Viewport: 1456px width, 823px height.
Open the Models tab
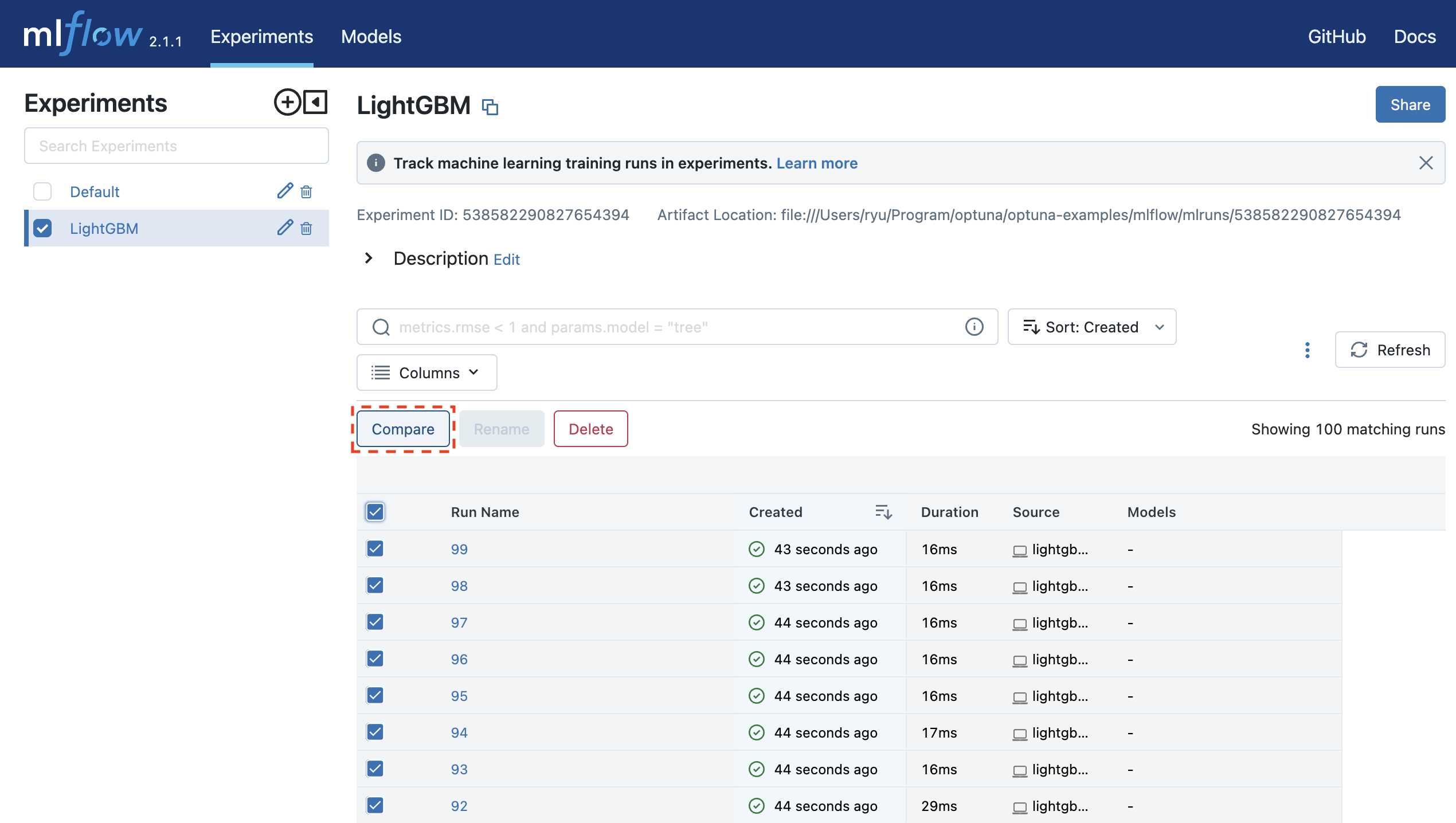click(371, 37)
